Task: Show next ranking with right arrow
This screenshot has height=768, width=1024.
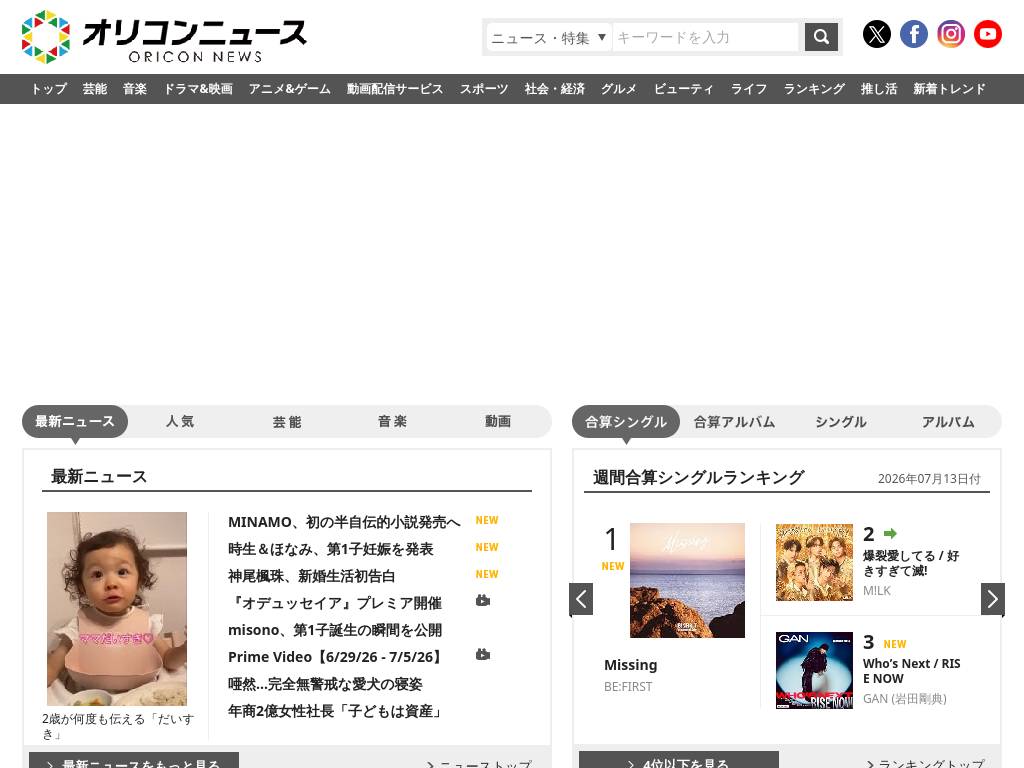Action: [993, 599]
